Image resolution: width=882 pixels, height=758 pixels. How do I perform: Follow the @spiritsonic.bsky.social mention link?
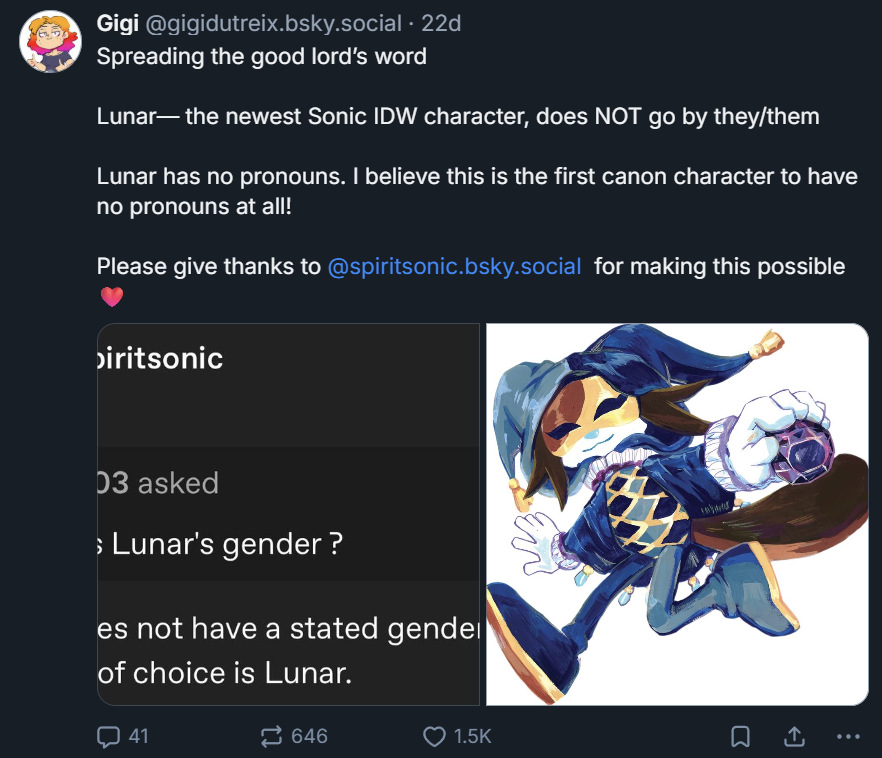[x=454, y=267]
